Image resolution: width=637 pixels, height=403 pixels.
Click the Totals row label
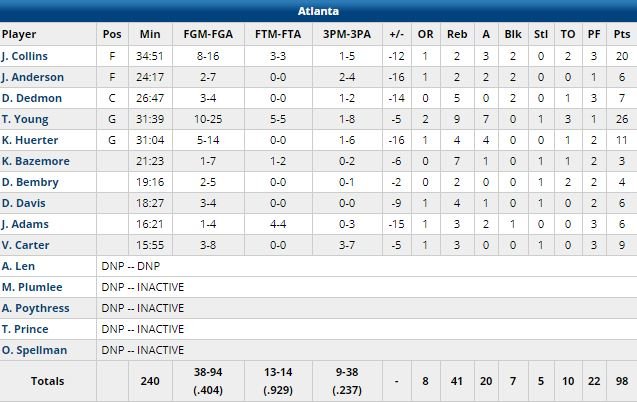[x=47, y=381]
